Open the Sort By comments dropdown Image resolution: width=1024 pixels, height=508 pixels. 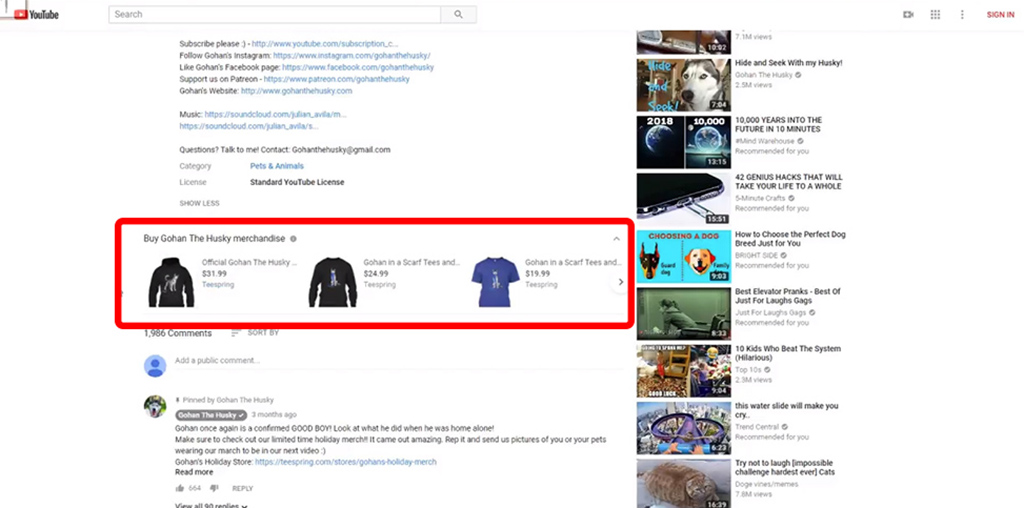point(255,333)
